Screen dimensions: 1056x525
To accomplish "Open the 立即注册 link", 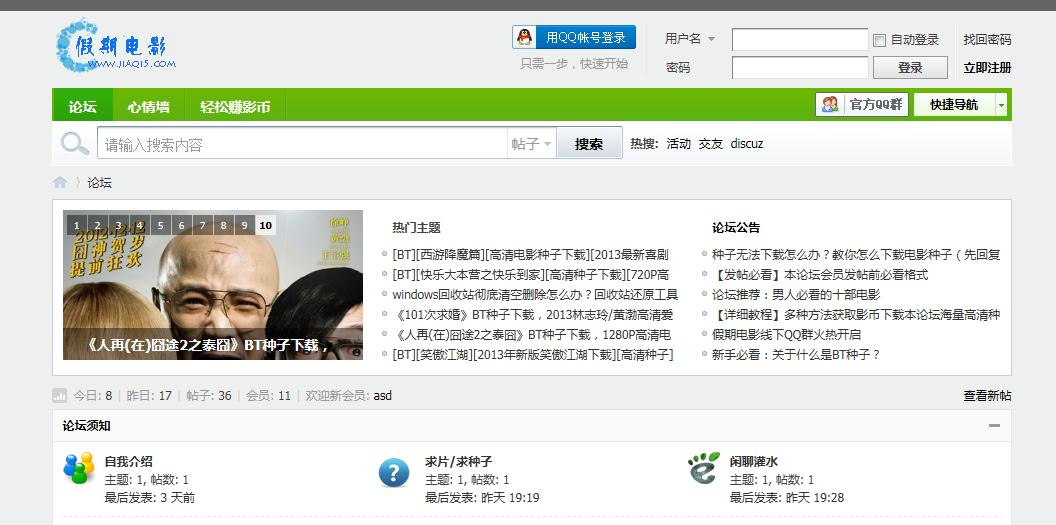I will tap(987, 68).
